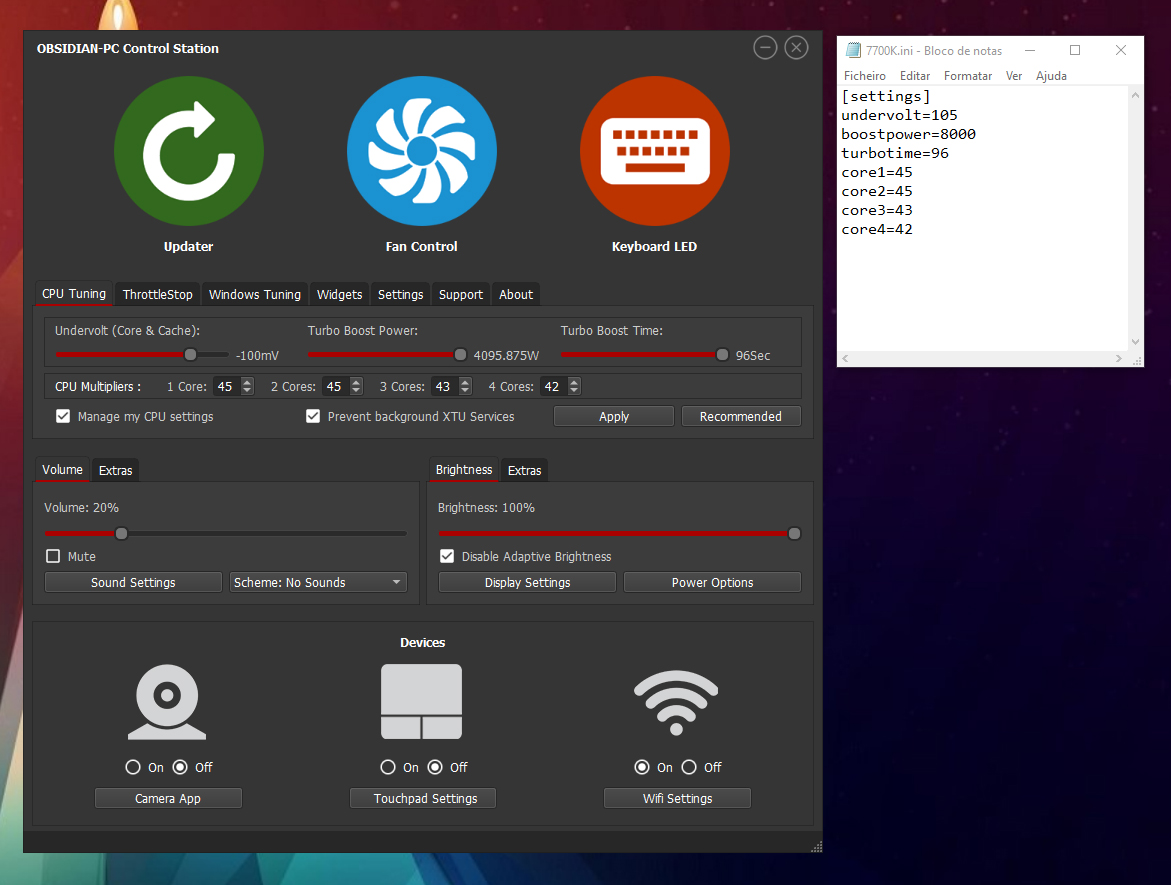Click the webcam device icon
This screenshot has height=885, width=1171.
pyautogui.click(x=167, y=702)
